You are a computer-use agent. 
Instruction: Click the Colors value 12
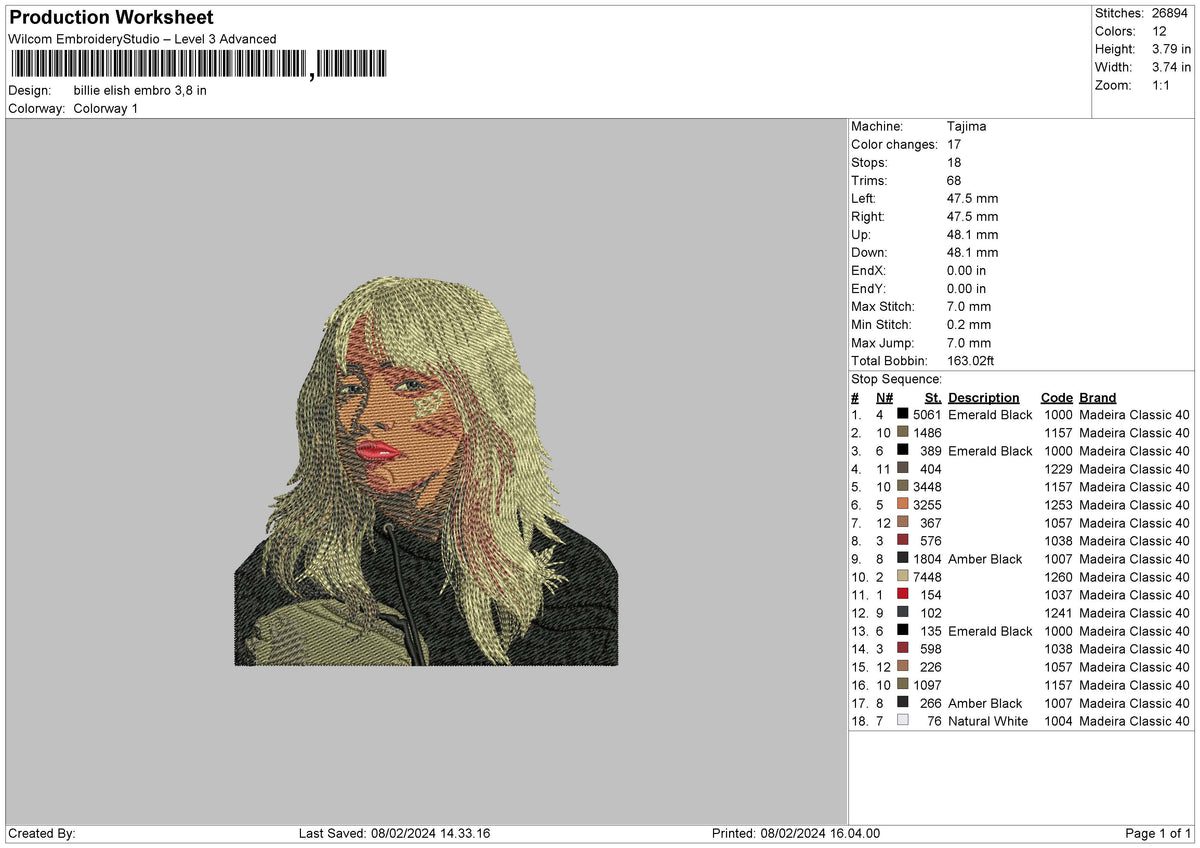tap(1158, 31)
